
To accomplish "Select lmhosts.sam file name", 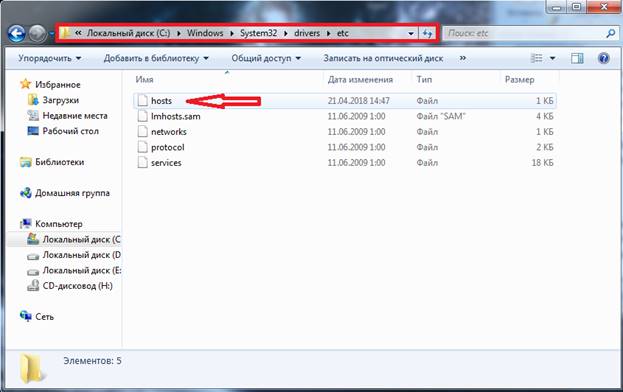I will click(x=176, y=116).
